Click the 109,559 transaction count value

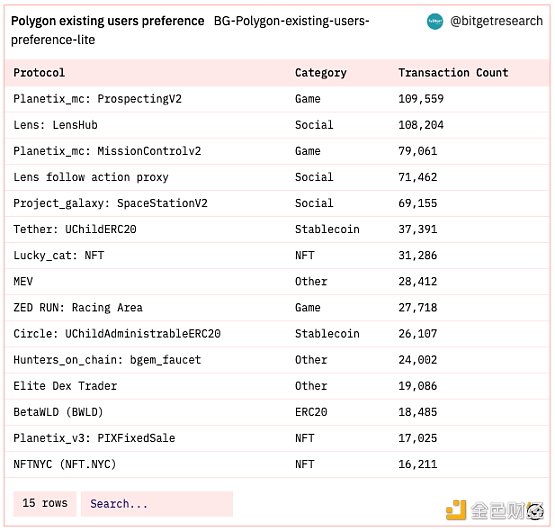click(x=421, y=99)
